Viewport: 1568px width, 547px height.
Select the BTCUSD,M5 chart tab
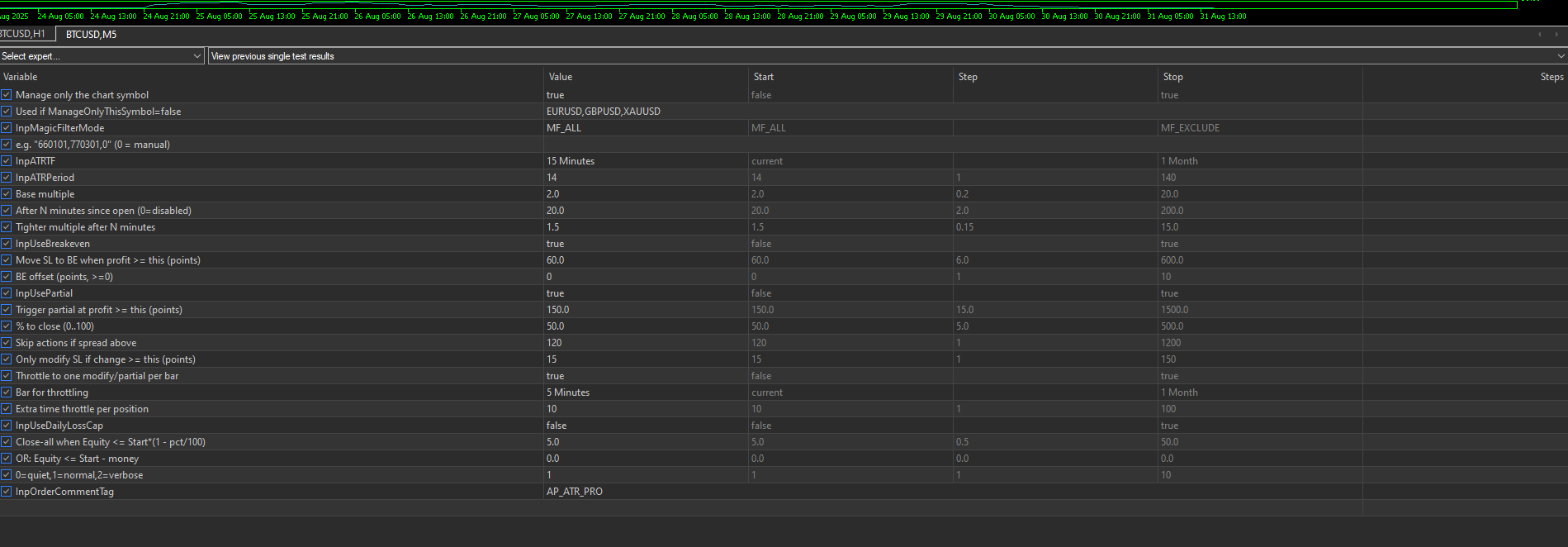coord(91,35)
